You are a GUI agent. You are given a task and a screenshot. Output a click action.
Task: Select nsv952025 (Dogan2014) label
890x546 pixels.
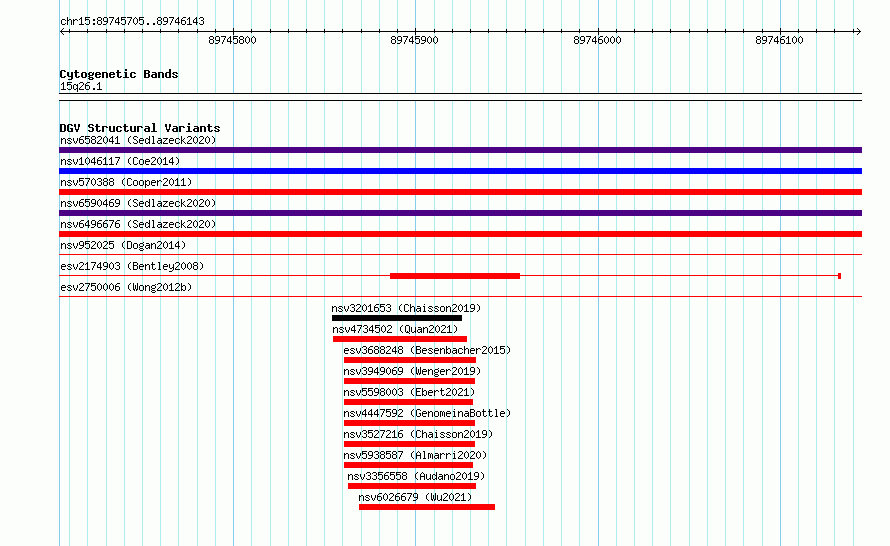(123, 245)
